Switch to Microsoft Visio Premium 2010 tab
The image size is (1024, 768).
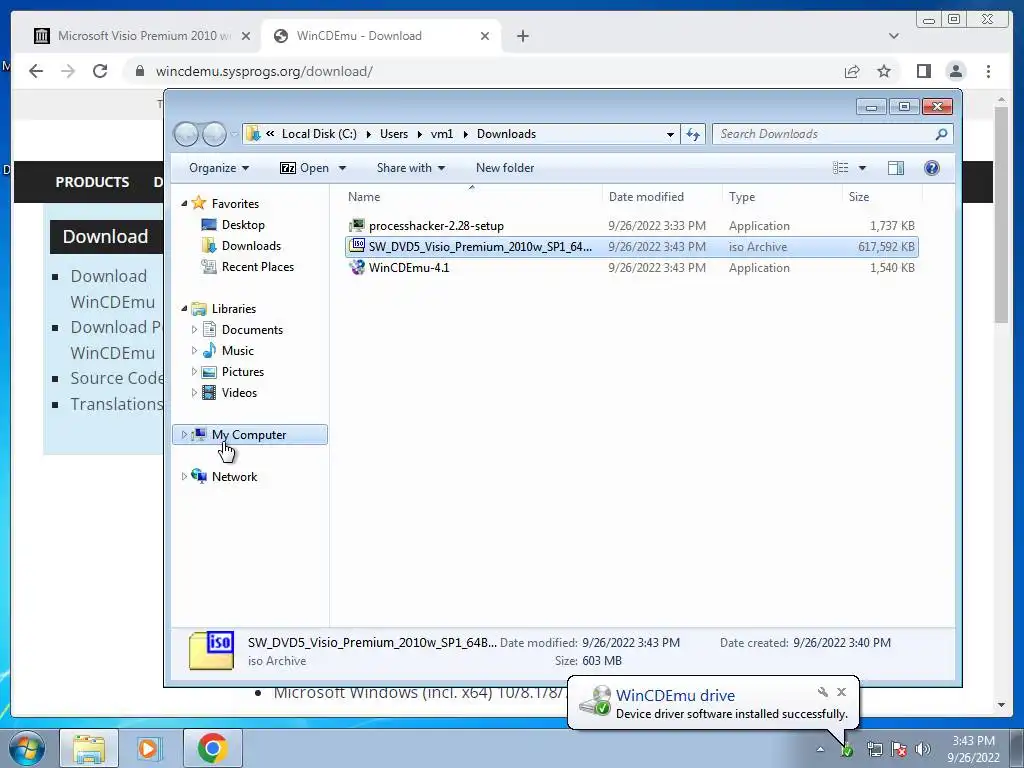[142, 36]
